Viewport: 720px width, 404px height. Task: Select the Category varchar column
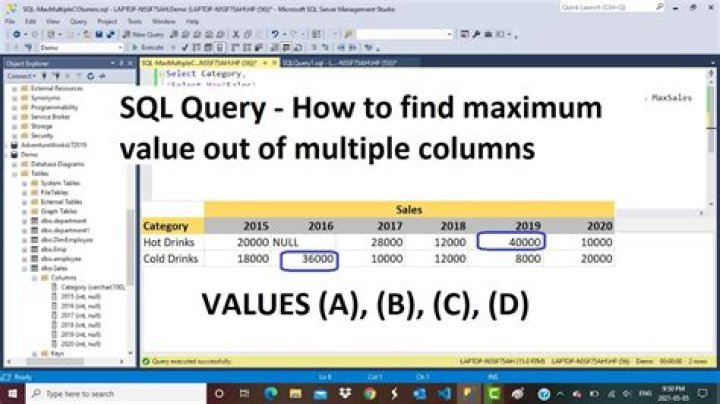(93, 287)
